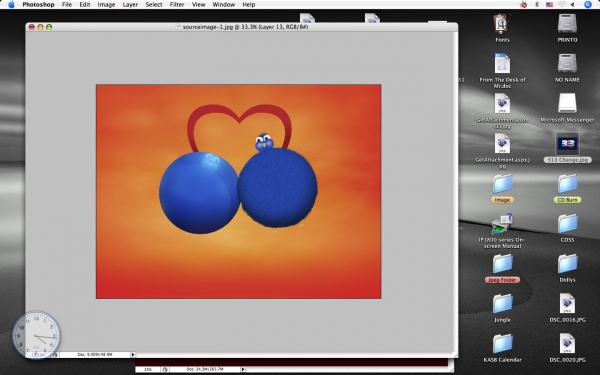Open background document status bar arrow
Screen dimensions: 600x375
click(x=243, y=369)
